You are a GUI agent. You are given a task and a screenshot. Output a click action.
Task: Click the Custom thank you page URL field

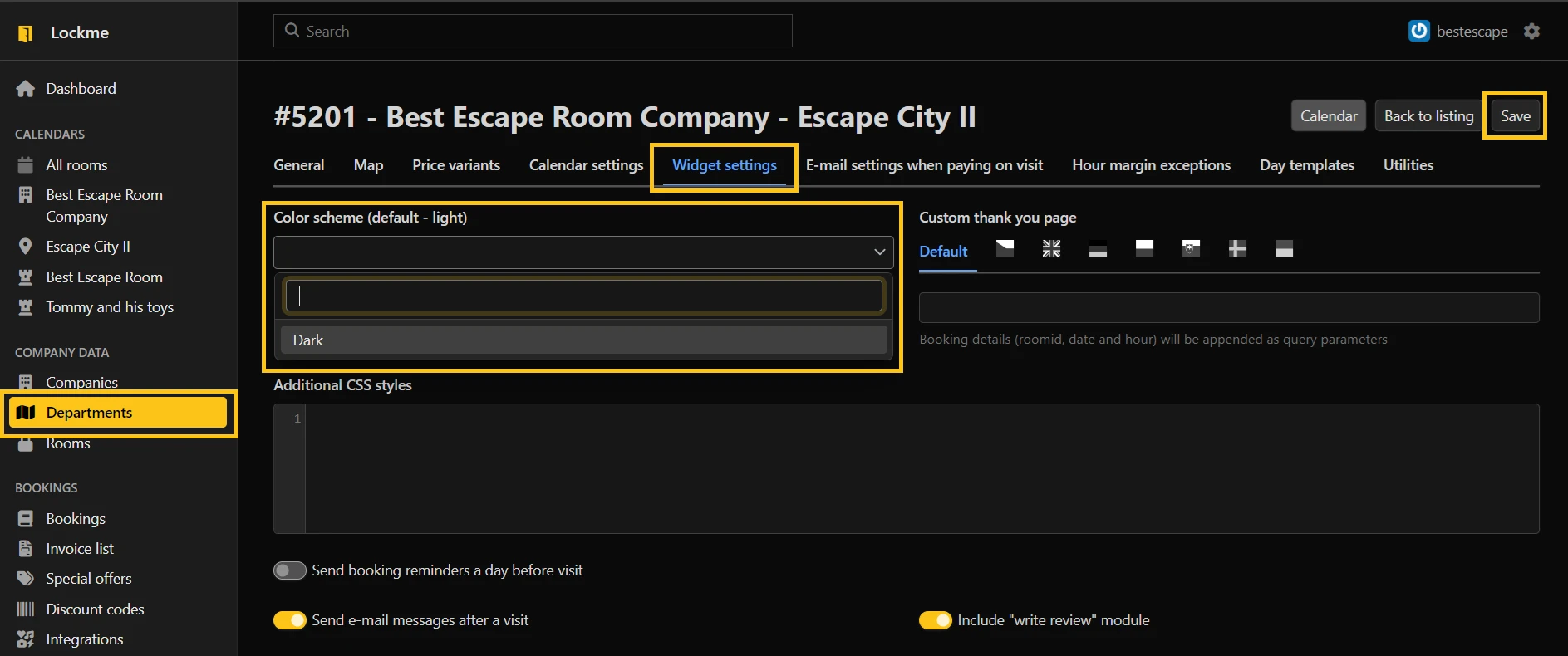(1228, 308)
